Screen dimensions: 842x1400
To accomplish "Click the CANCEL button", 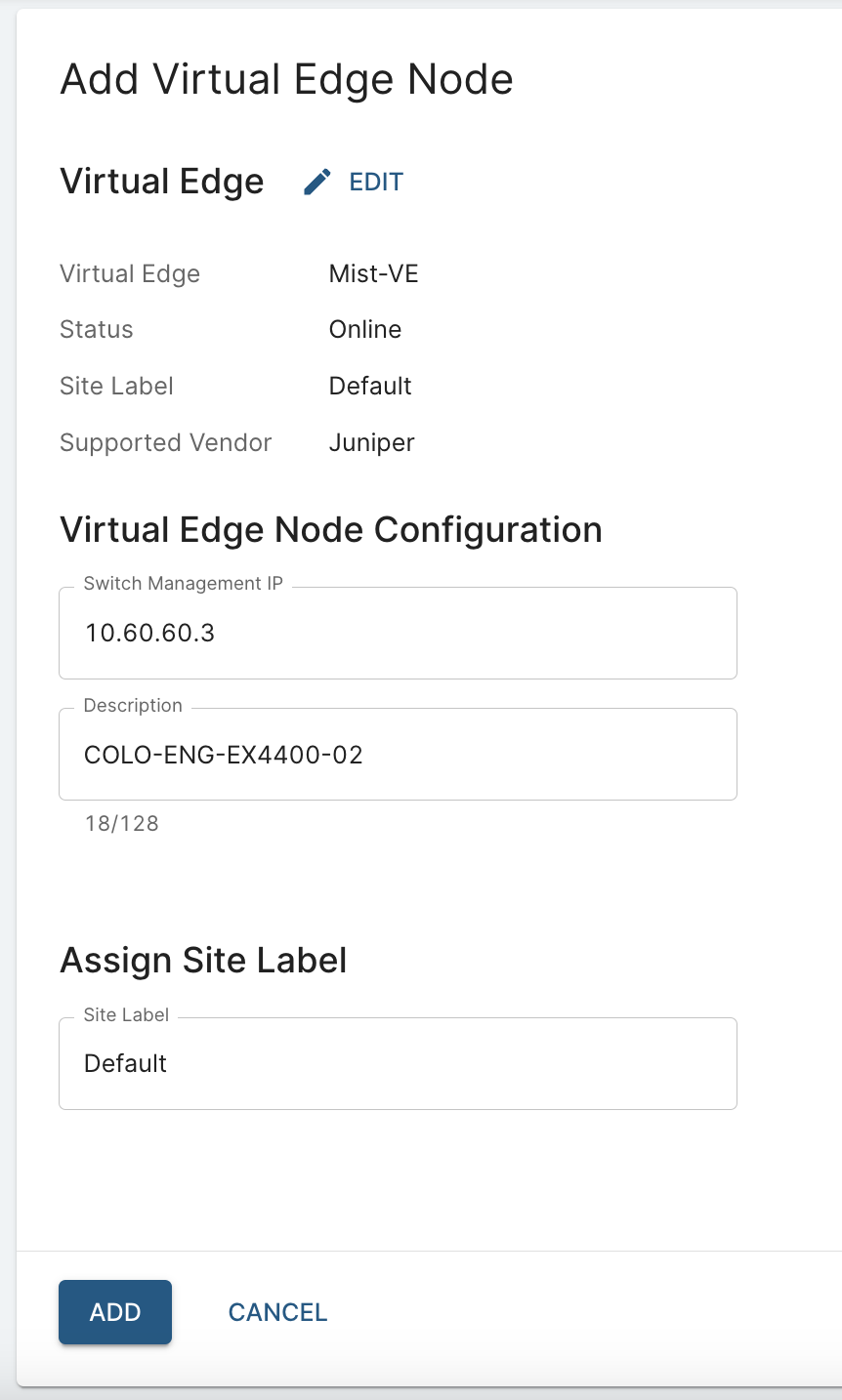I will (x=277, y=1312).
